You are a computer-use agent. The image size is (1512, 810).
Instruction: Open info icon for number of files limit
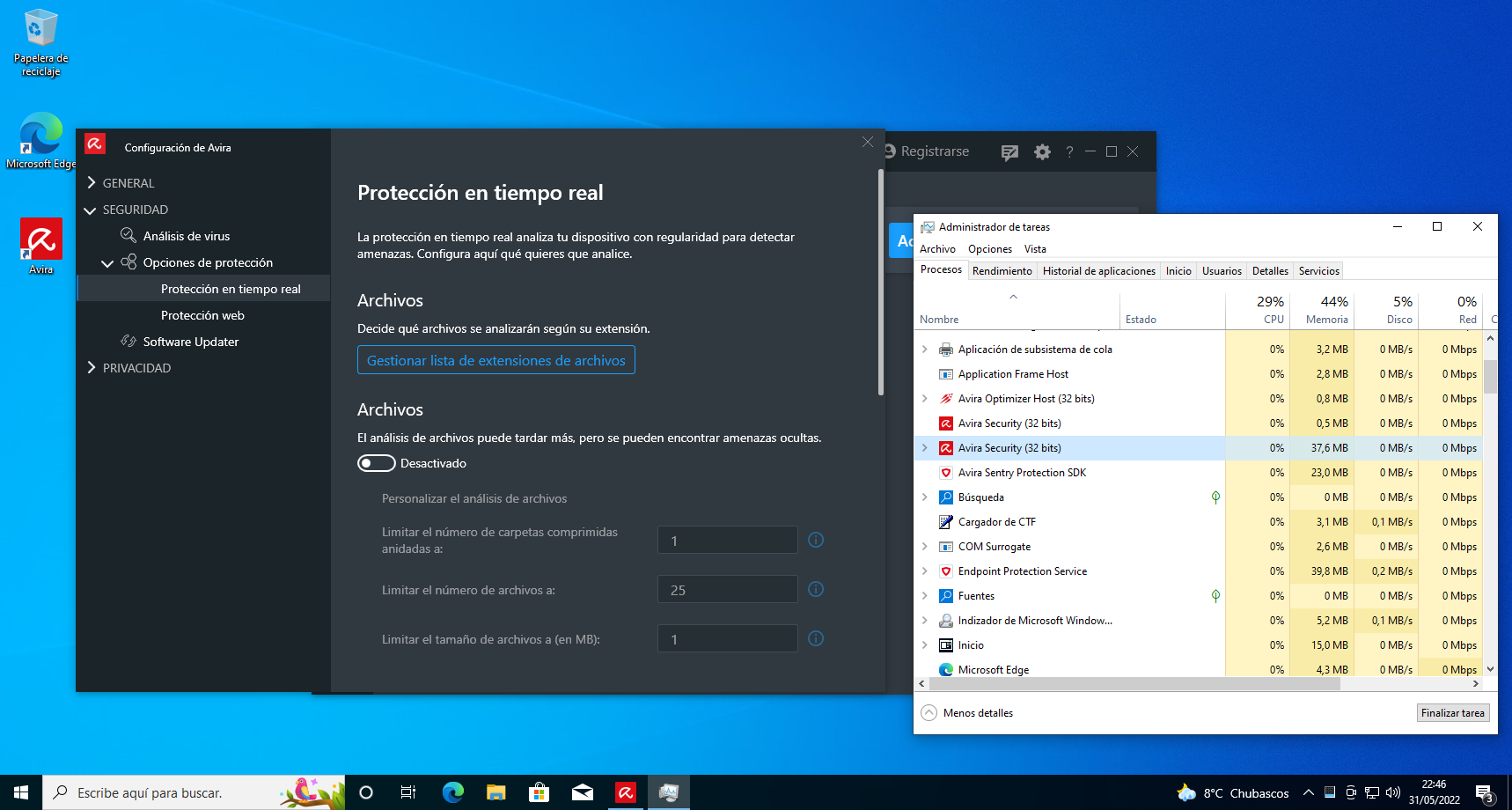816,589
